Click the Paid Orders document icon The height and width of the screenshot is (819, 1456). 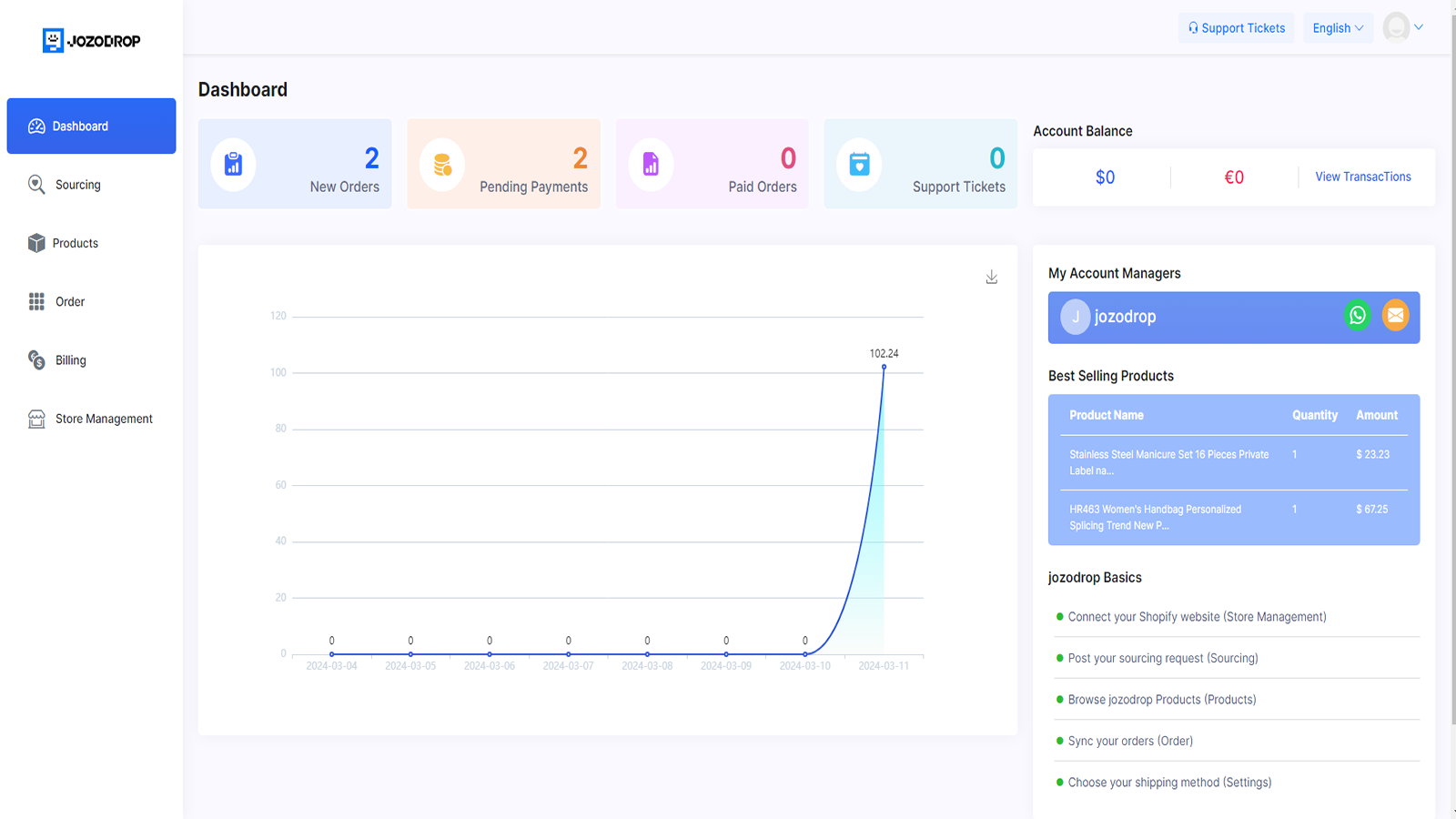[651, 164]
